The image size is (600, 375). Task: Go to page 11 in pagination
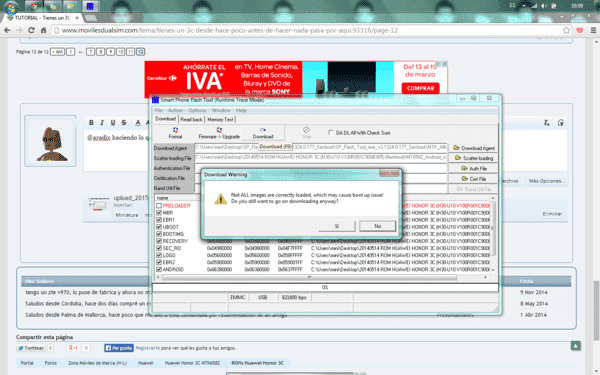click(x=130, y=52)
